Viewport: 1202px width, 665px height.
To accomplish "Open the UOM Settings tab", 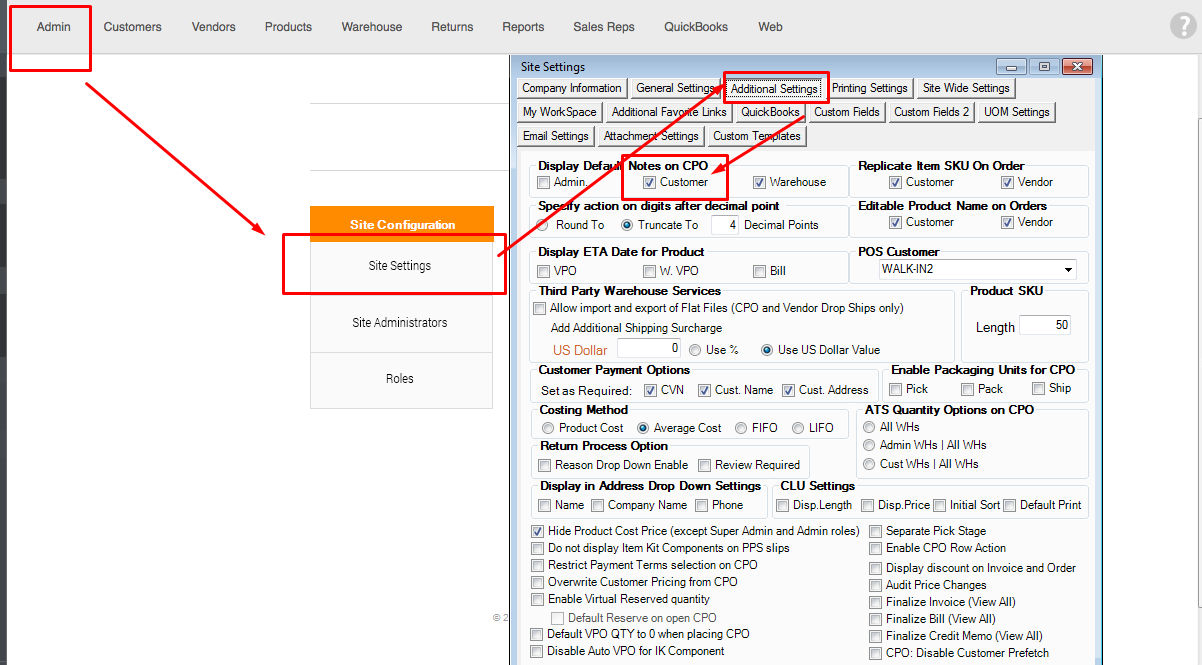I will pyautogui.click(x=1016, y=112).
